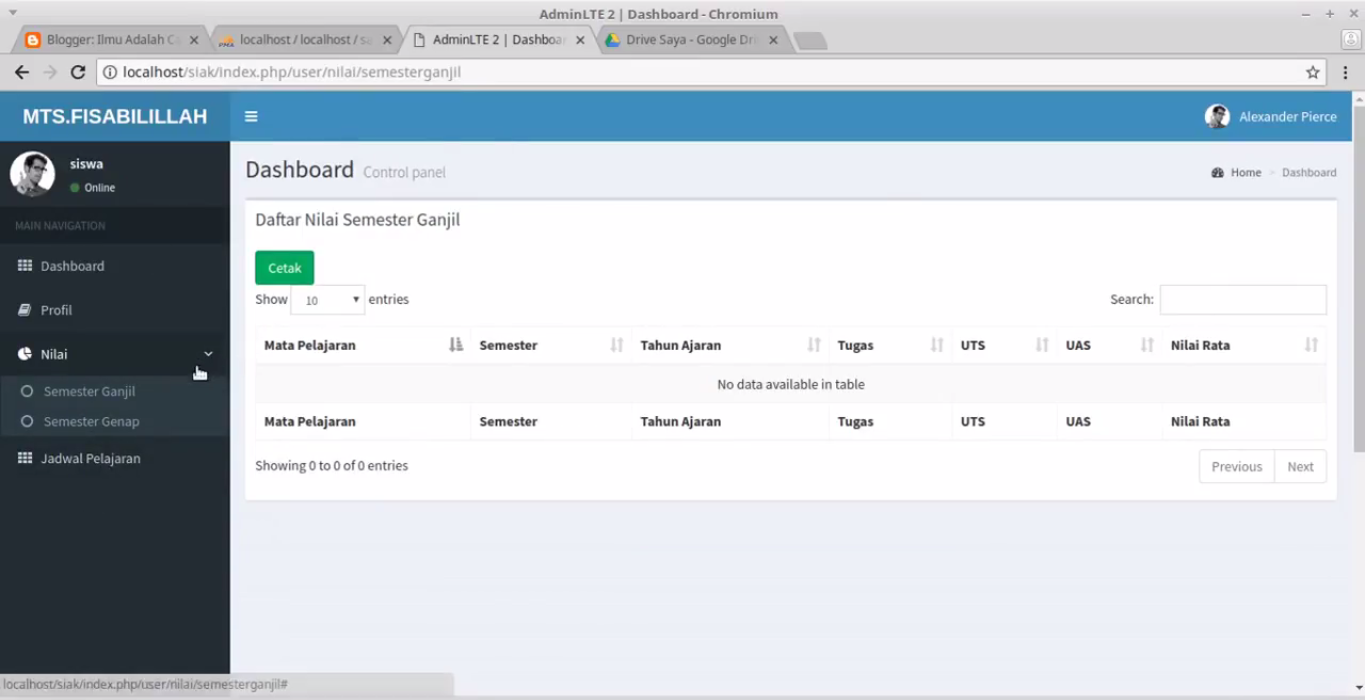Viewport: 1365px width, 700px height.
Task: Click the Chromium profile icon above menu
Action: (1350, 40)
